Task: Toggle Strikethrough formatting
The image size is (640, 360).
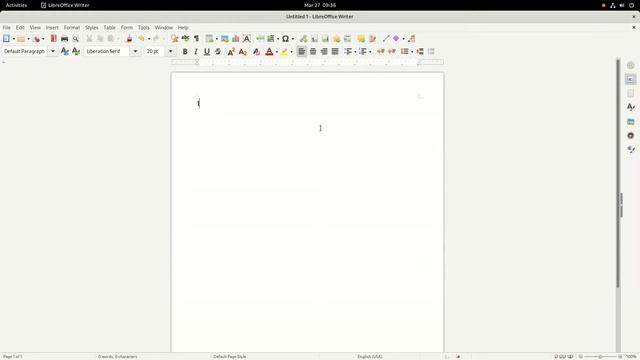Action: coord(218,51)
